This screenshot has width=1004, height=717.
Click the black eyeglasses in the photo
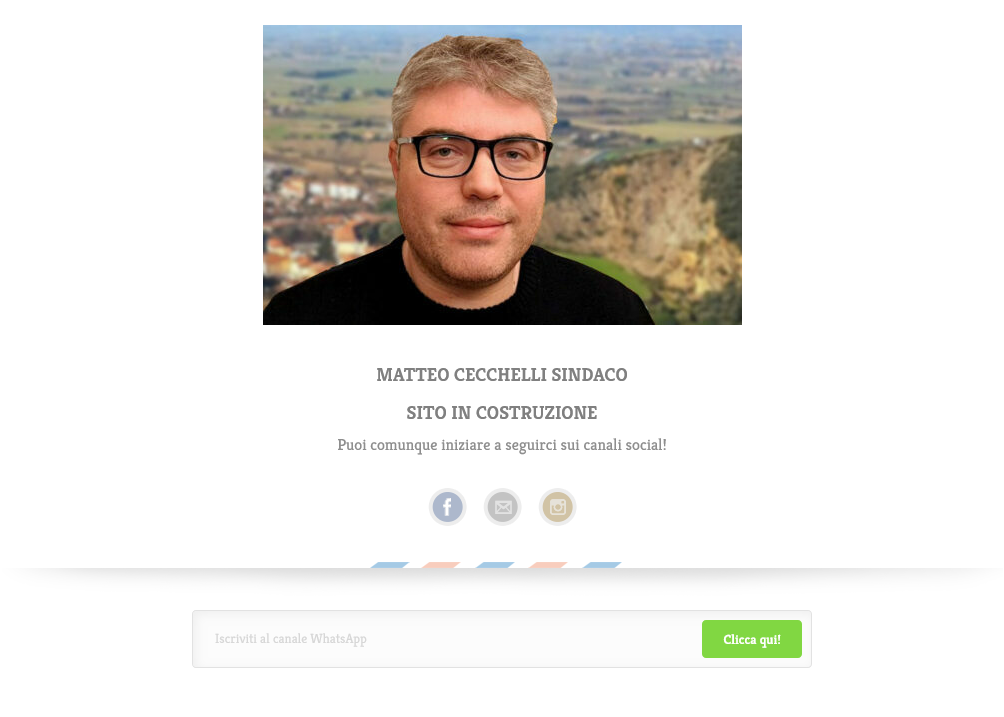click(x=474, y=156)
